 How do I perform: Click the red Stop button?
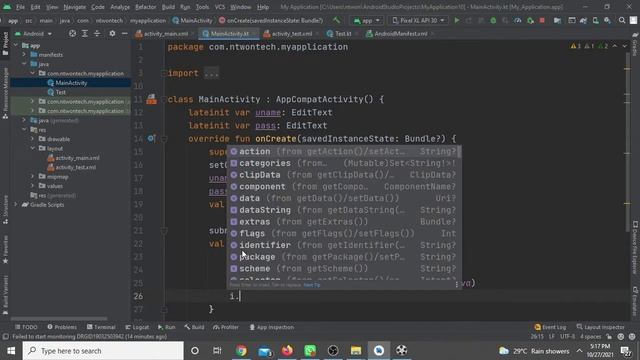[542, 20]
